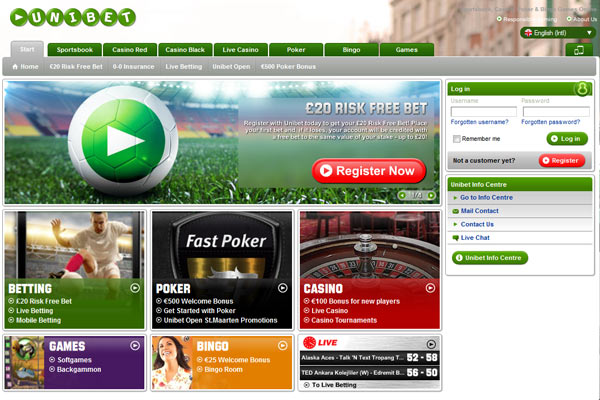
Task: Click the Home house icon
Action: pyautogui.click(x=15, y=67)
